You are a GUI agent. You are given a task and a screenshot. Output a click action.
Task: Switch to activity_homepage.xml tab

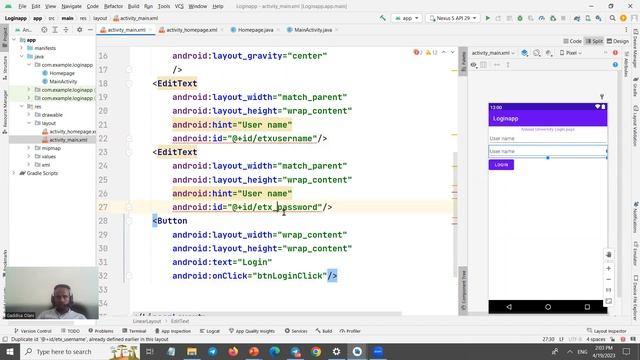[x=191, y=30]
